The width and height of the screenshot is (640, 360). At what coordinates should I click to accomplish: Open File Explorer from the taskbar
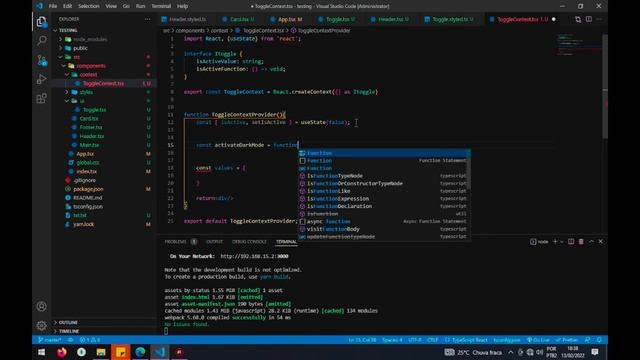coord(101,352)
